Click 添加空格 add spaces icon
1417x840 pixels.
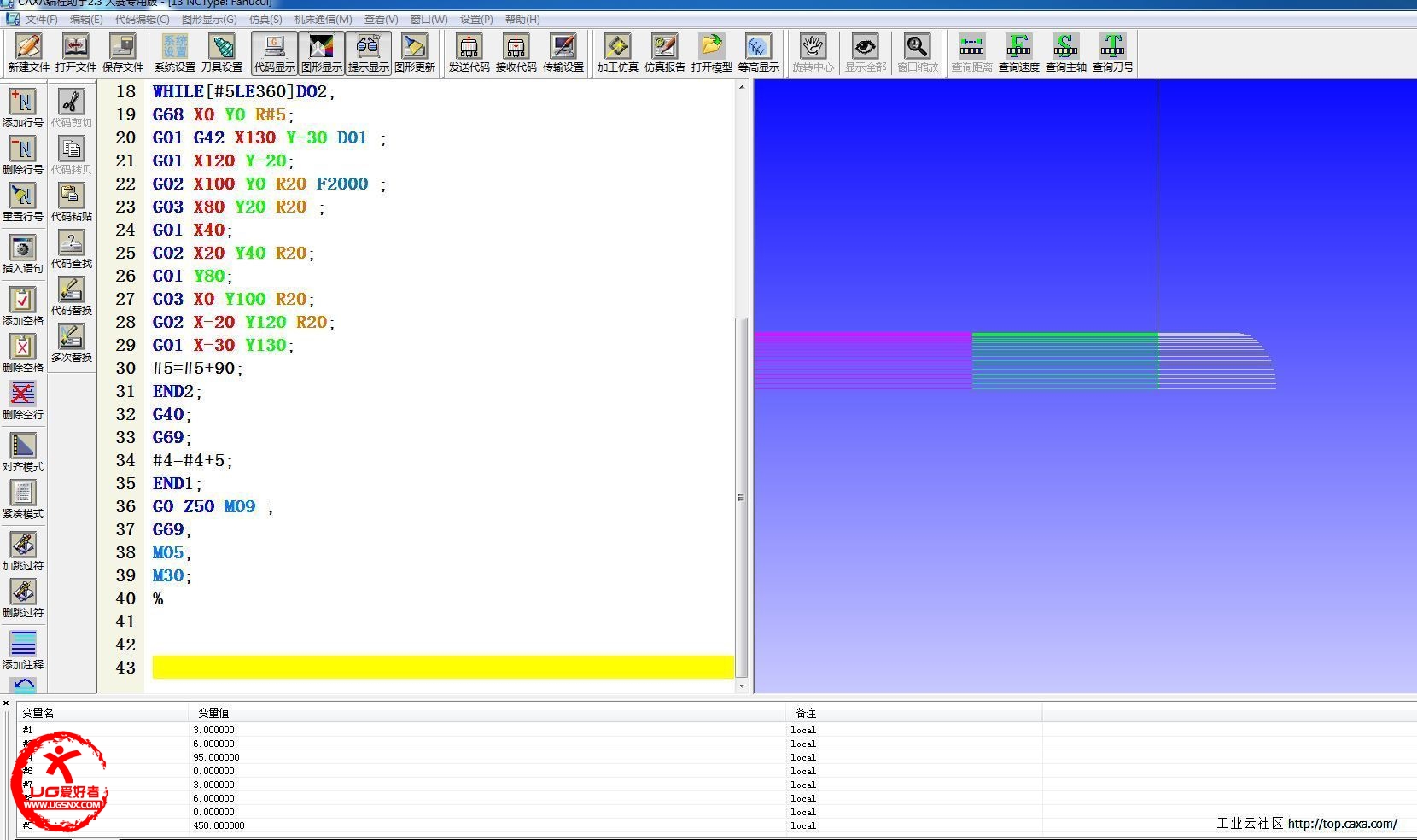click(x=23, y=306)
